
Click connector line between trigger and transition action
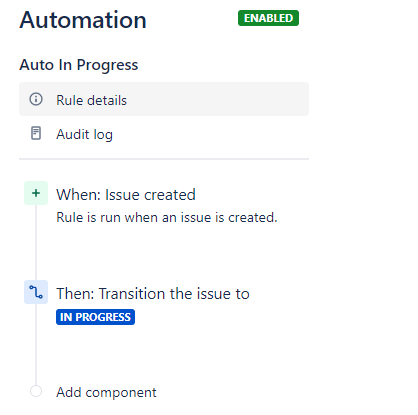pyautogui.click(x=36, y=243)
